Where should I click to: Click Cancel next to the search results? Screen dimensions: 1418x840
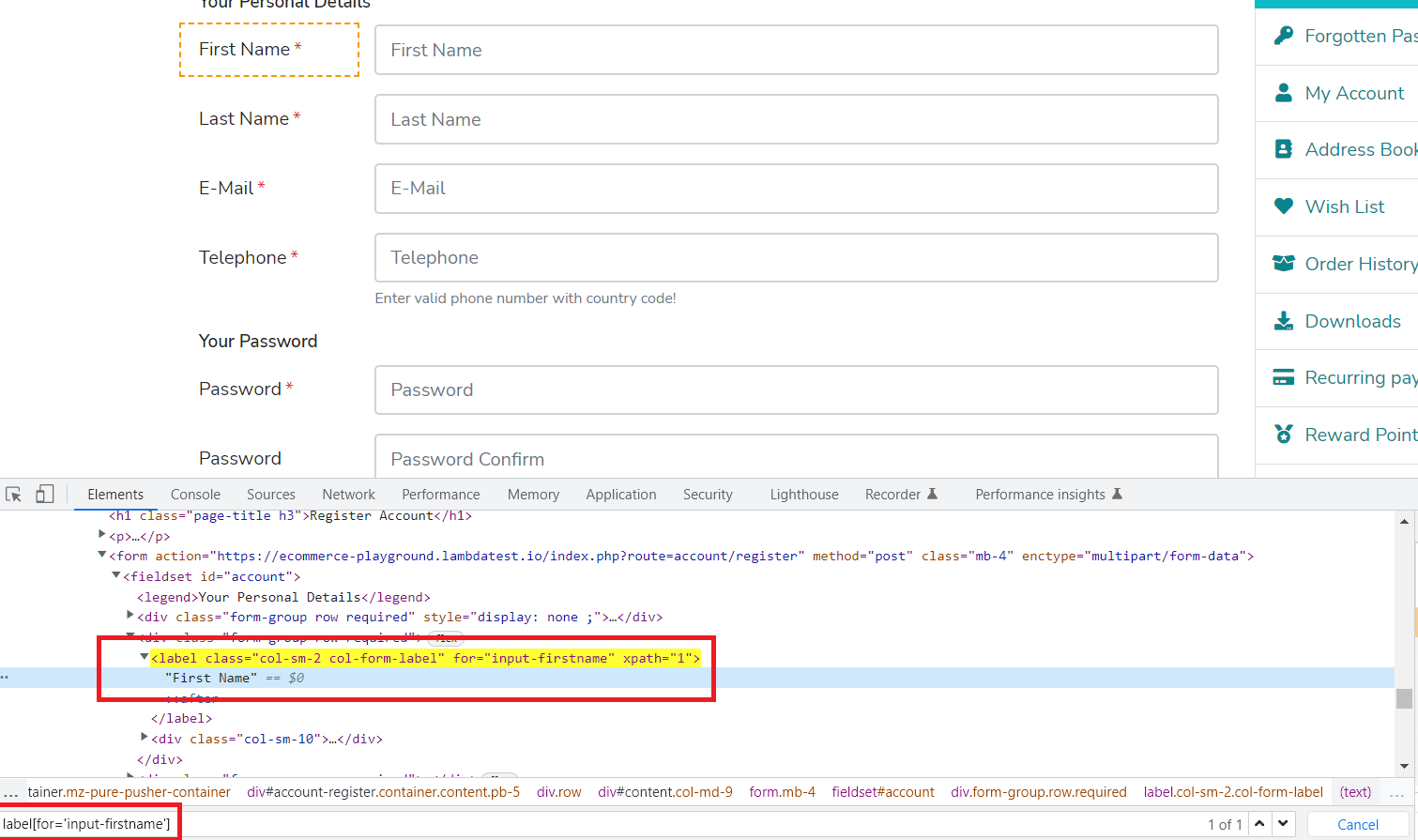[x=1357, y=823]
